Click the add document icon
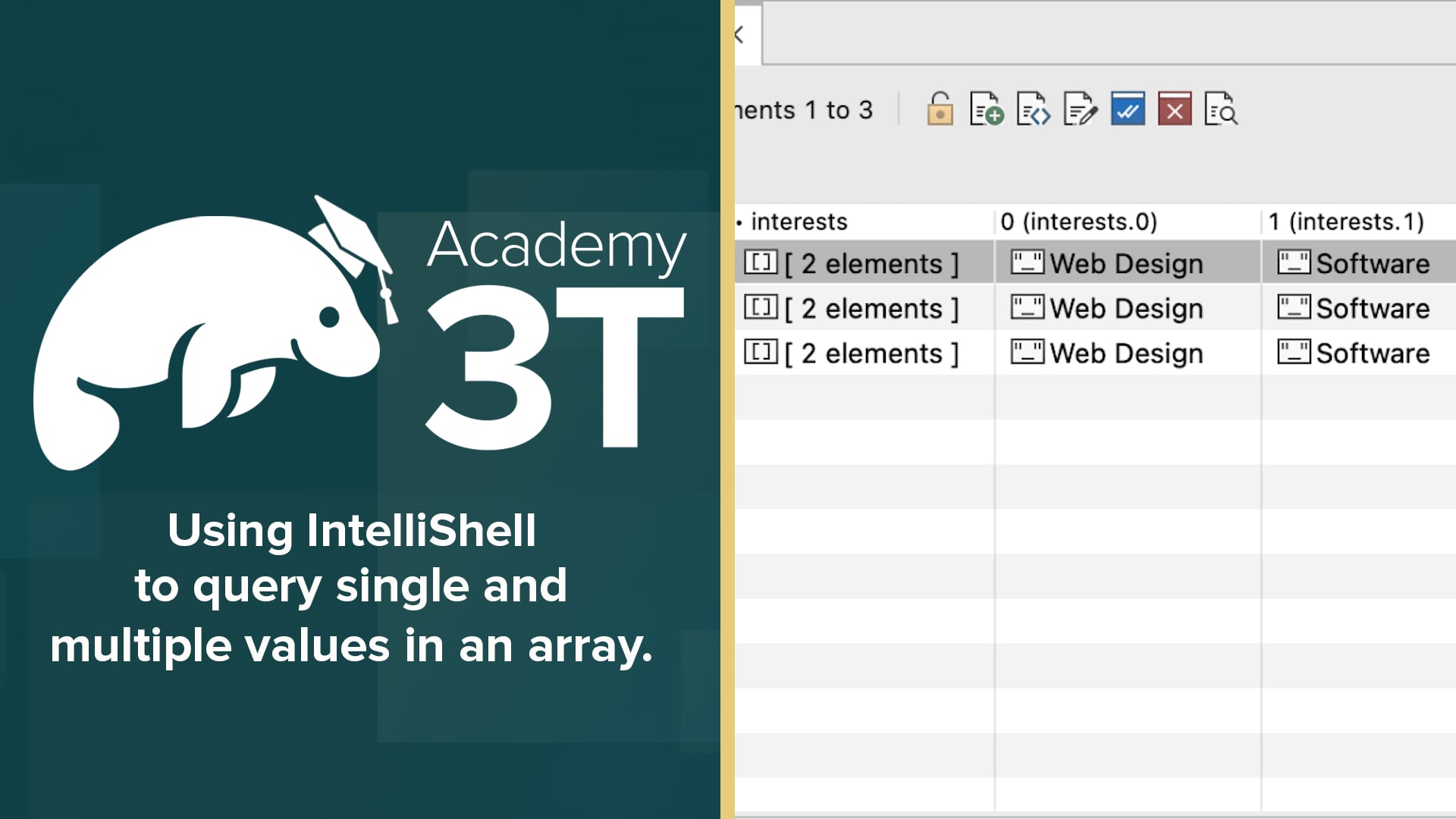Viewport: 1456px width, 819px height. [987, 109]
